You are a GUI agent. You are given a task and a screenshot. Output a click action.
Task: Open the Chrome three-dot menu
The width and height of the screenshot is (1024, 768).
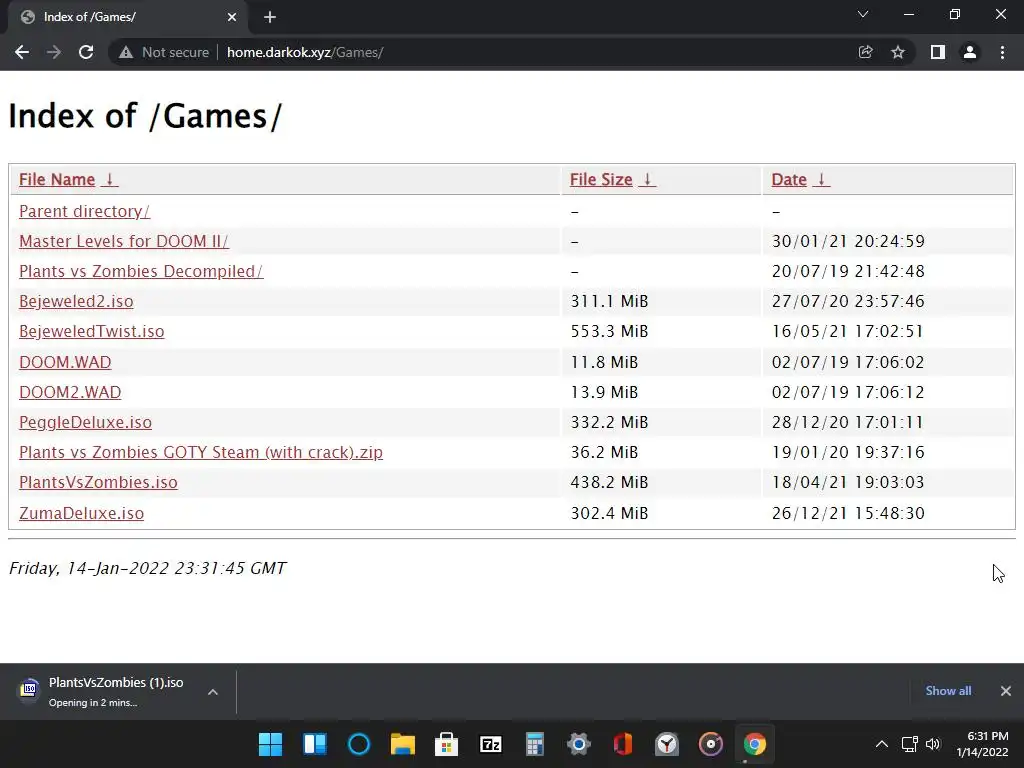(x=1002, y=52)
